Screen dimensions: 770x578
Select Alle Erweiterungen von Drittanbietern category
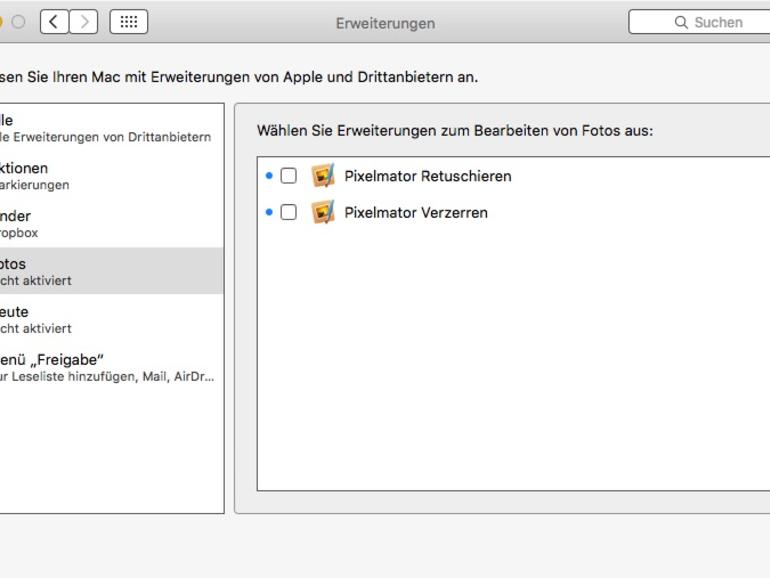(111, 128)
